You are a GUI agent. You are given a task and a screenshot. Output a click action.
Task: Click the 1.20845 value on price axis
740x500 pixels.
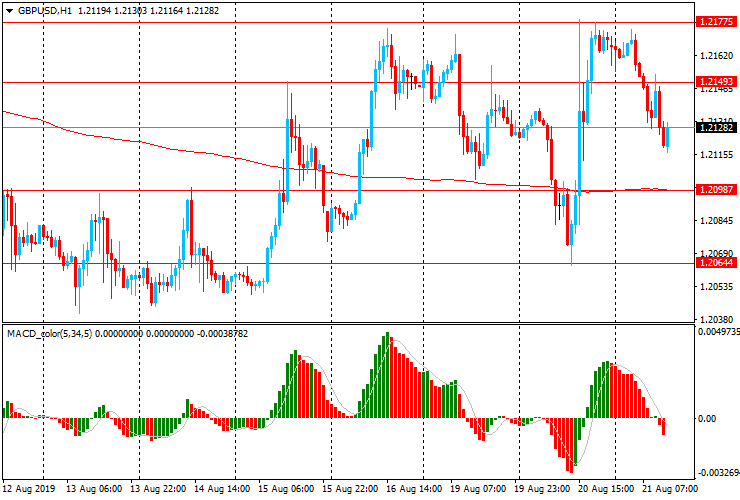coord(717,220)
